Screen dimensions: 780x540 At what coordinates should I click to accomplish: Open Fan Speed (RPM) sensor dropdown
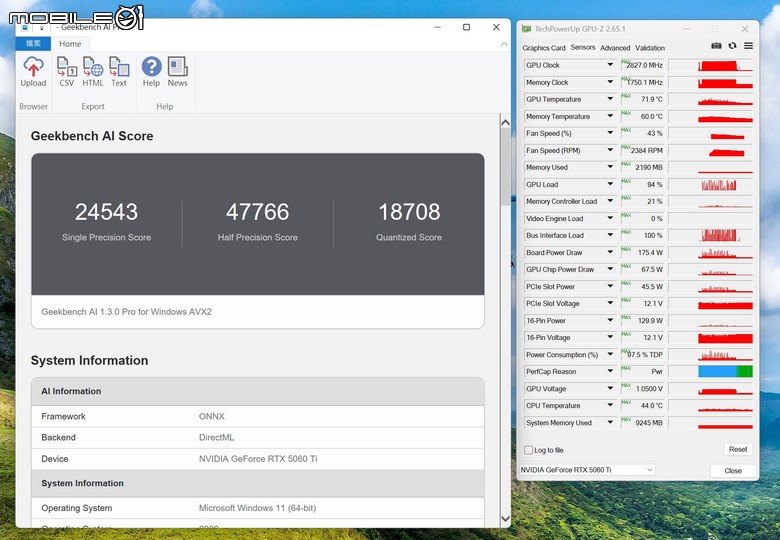tap(610, 150)
